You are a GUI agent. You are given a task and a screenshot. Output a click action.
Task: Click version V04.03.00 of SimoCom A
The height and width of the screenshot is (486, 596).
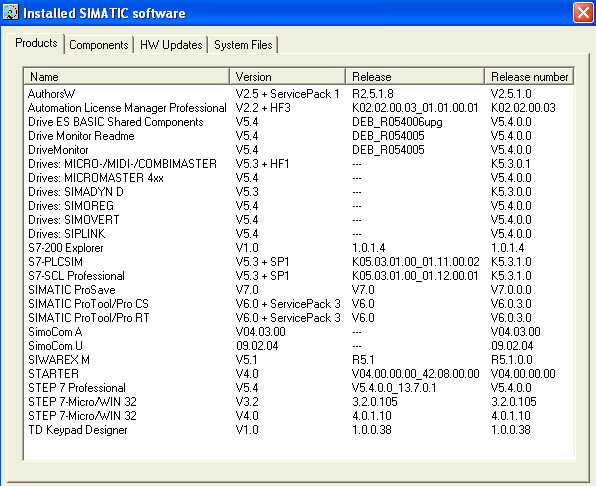coord(260,332)
